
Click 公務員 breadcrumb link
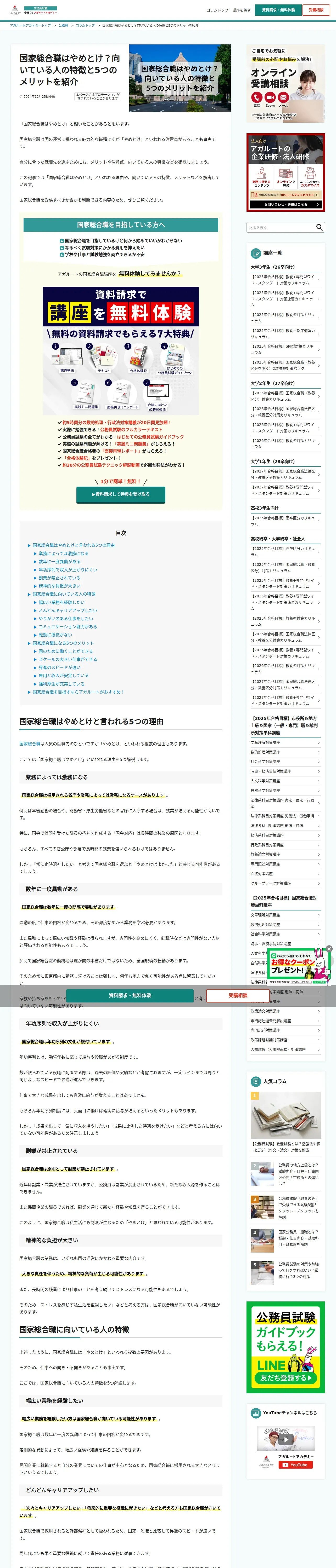tap(63, 26)
